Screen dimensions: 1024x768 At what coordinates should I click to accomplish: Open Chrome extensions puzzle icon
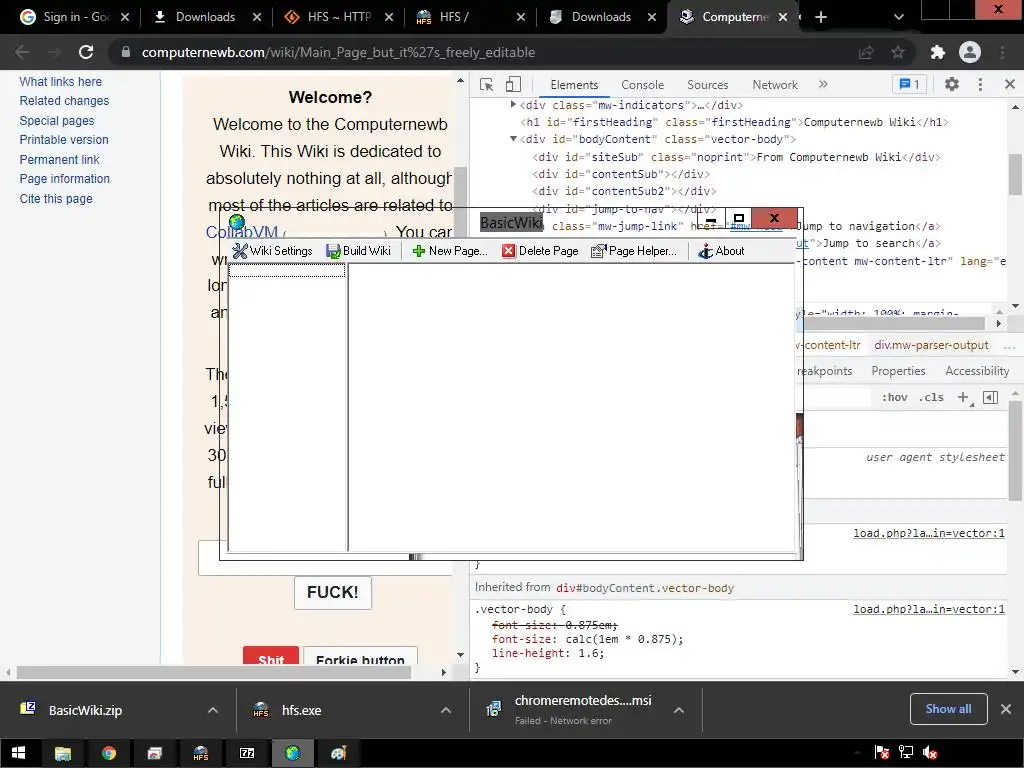pyautogui.click(x=938, y=52)
